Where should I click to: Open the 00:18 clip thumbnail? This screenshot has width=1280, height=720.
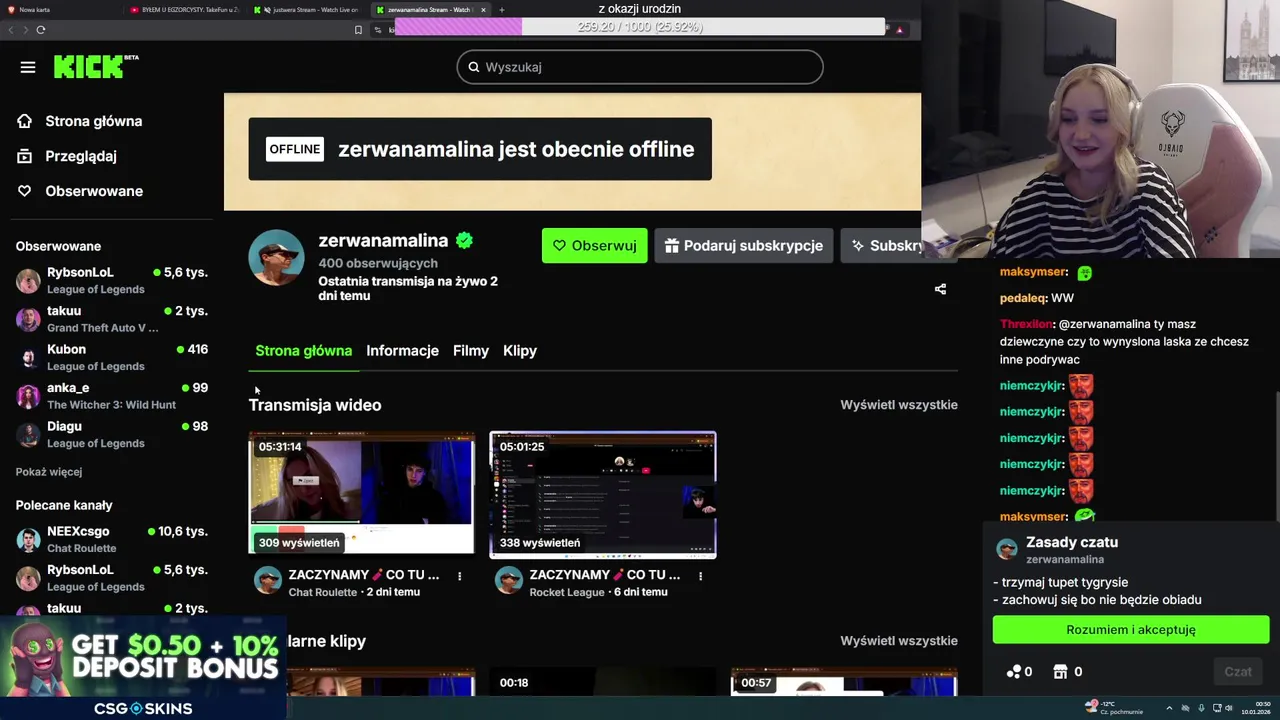tap(602, 682)
